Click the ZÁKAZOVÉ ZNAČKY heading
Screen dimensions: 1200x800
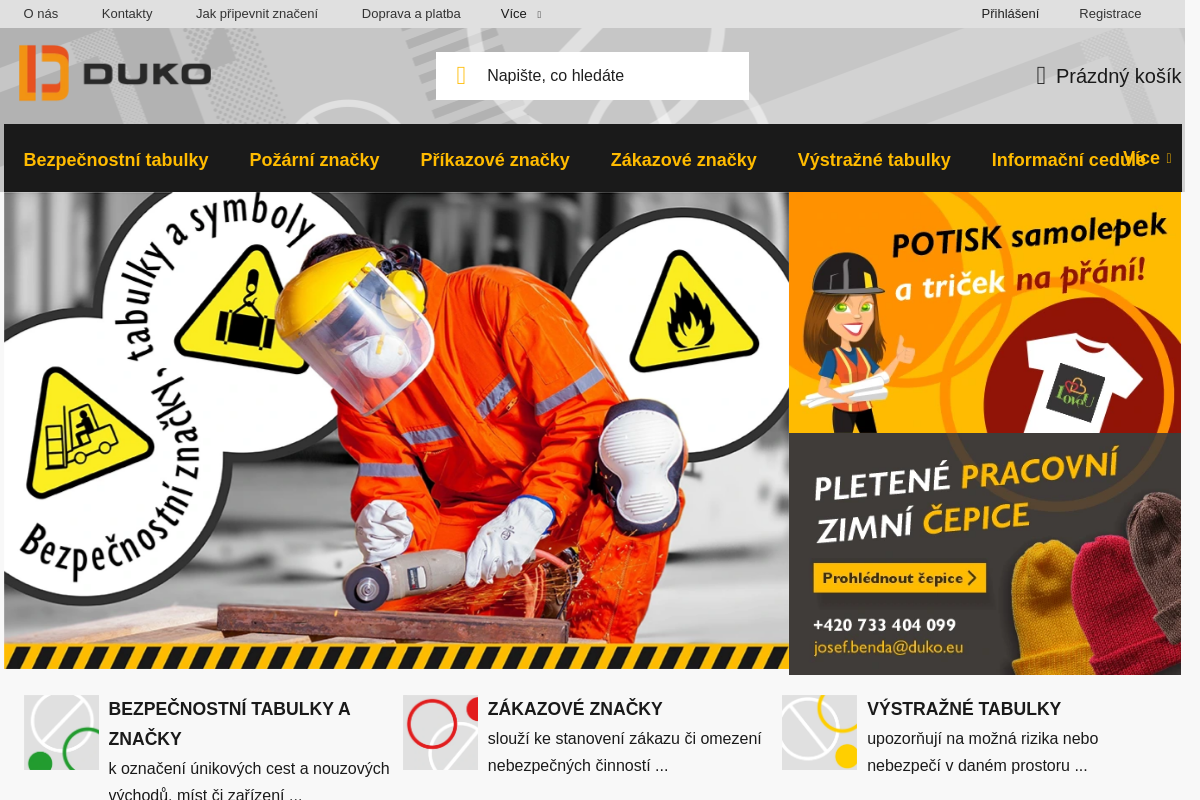[x=575, y=709]
